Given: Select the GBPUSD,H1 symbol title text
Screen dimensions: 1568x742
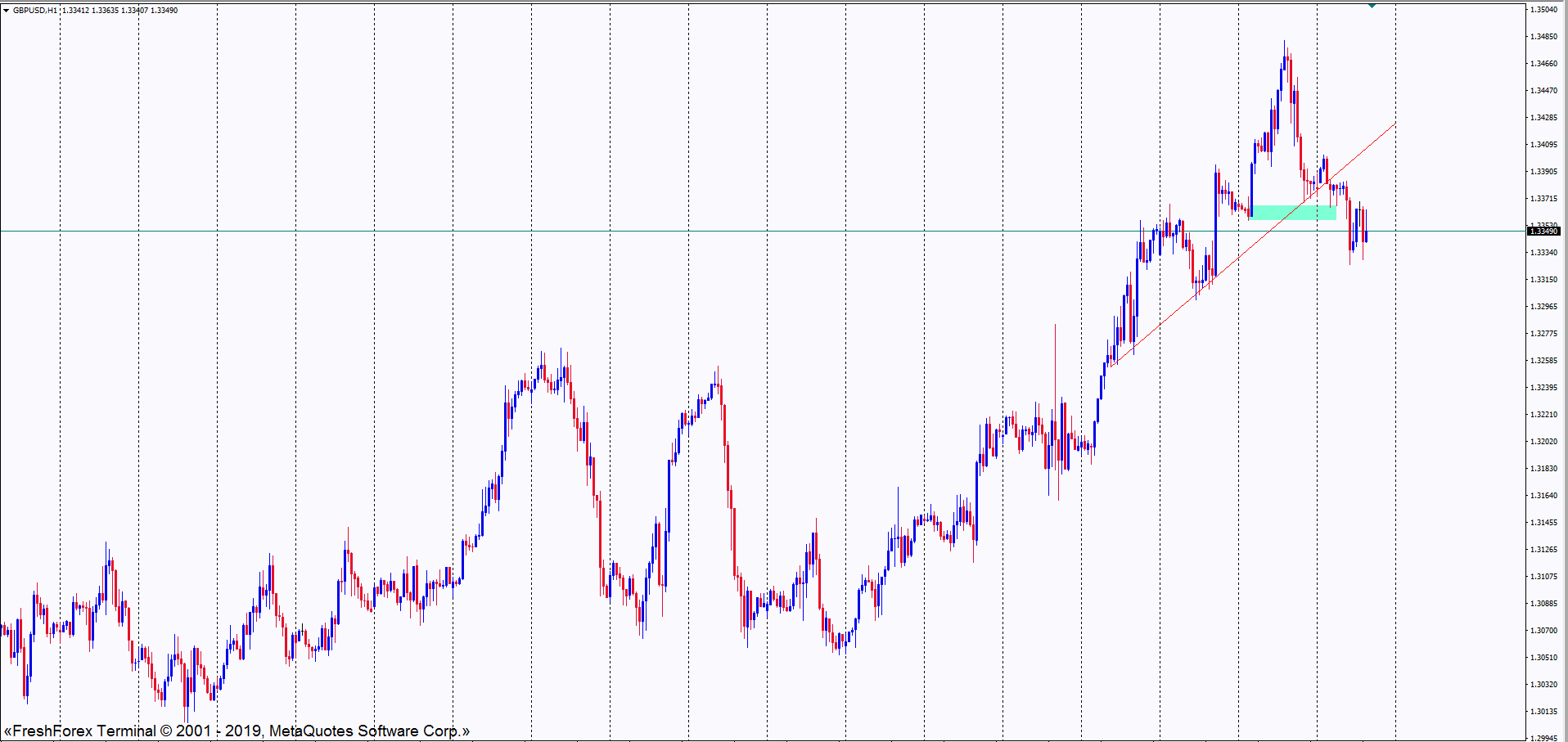Looking at the screenshot, I should (x=35, y=11).
